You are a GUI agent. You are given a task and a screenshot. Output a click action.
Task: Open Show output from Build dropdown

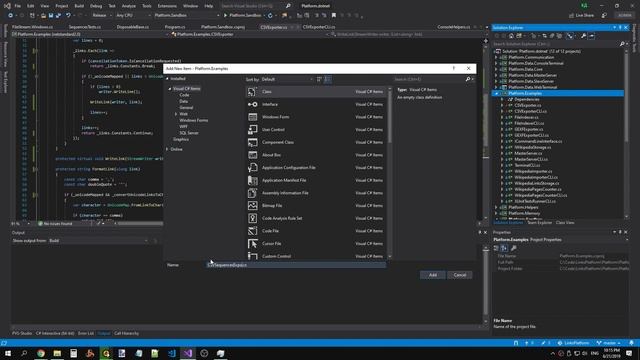click(98, 241)
